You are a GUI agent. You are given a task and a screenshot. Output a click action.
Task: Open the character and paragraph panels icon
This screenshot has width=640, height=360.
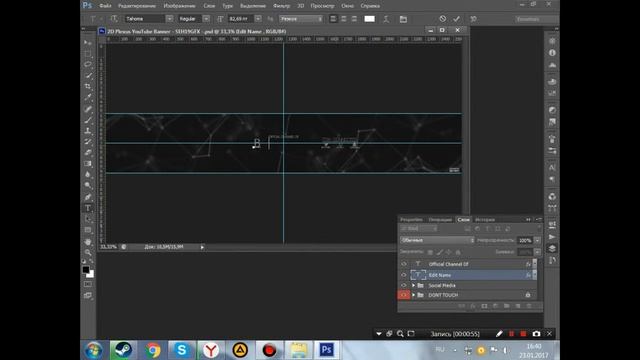(403, 19)
